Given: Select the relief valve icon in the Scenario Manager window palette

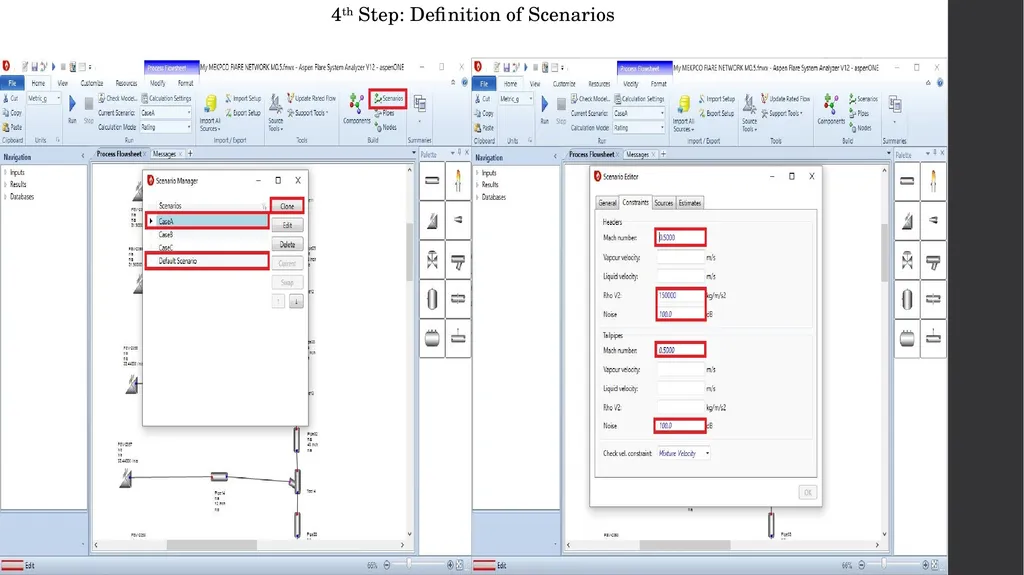Looking at the screenshot, I should click(x=432, y=221).
